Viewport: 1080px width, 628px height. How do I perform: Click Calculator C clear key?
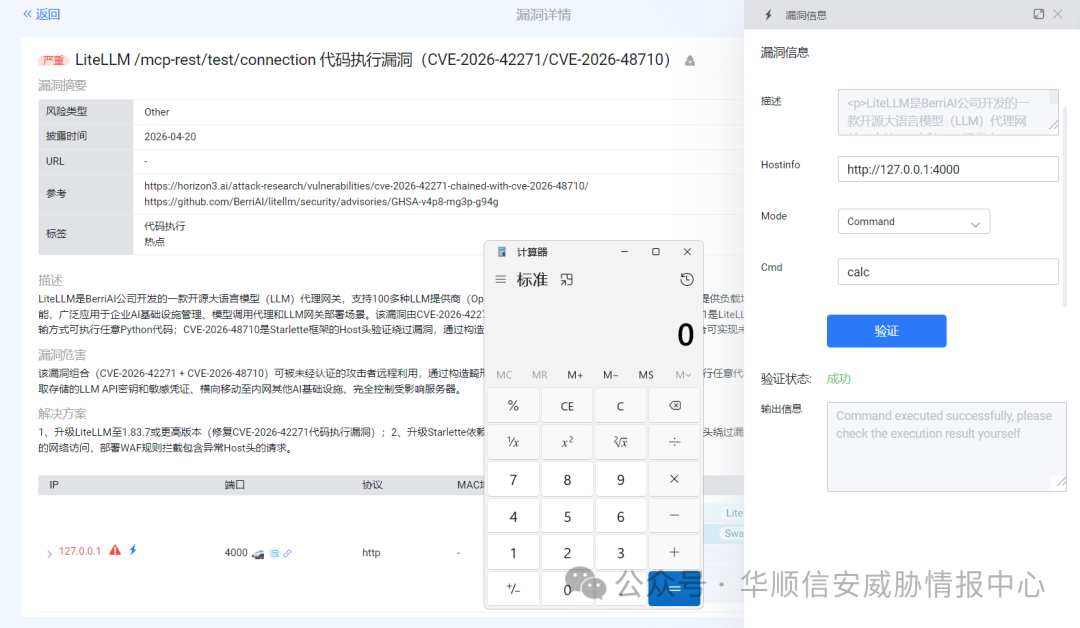point(621,406)
